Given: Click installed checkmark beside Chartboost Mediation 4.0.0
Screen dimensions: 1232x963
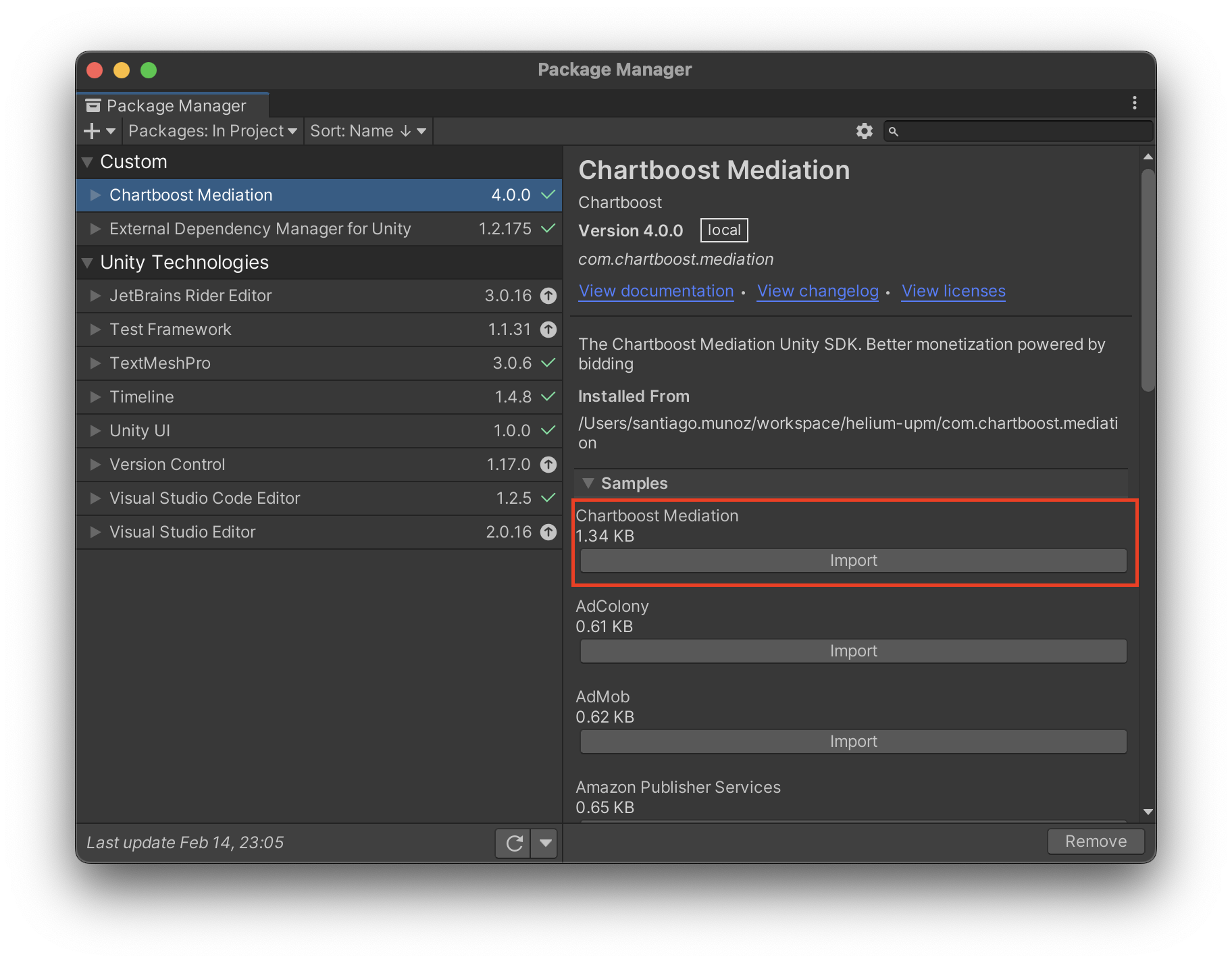Looking at the screenshot, I should pyautogui.click(x=548, y=194).
